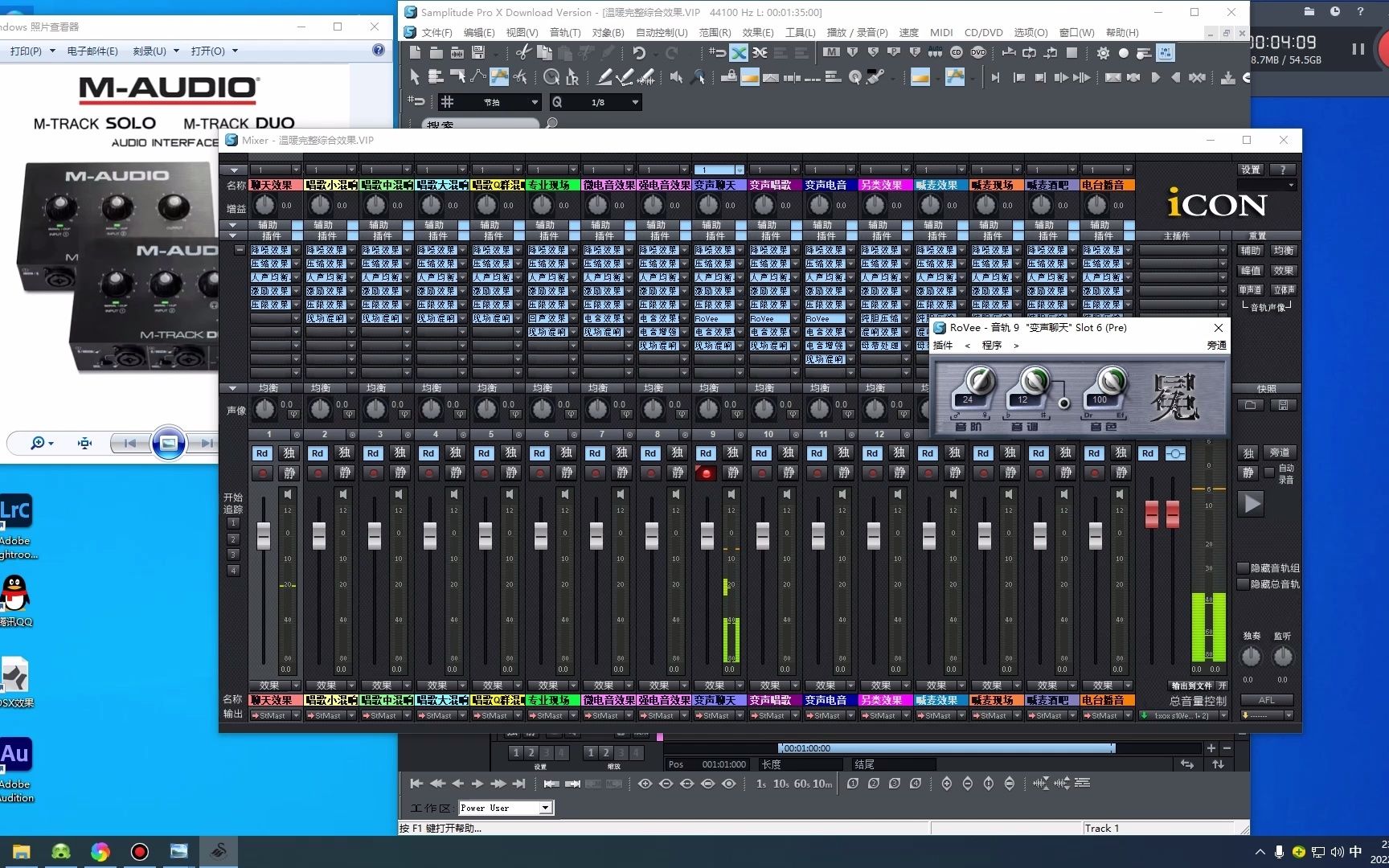Click the 峰值 reset button
The height and width of the screenshot is (868, 1389).
pos(1250,271)
